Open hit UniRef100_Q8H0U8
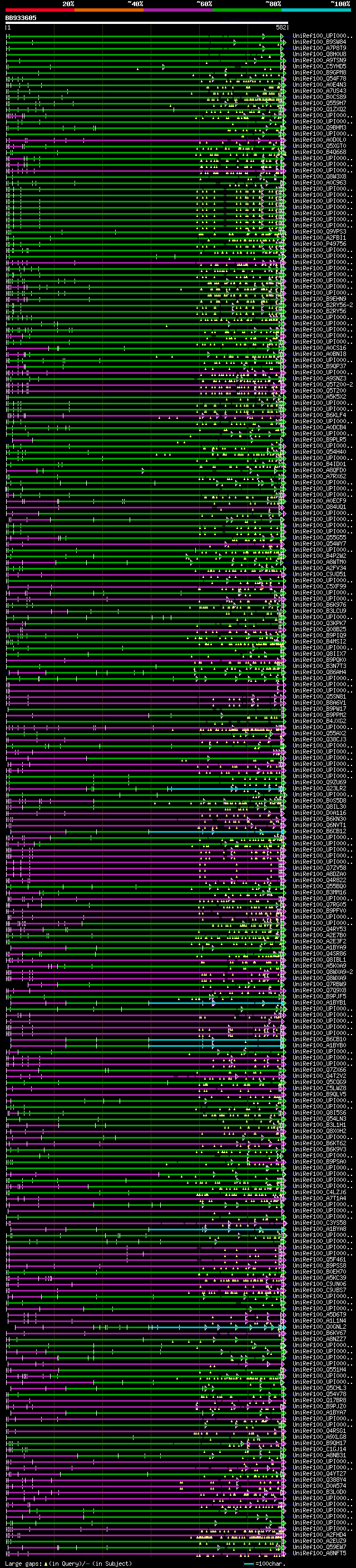The width and height of the screenshot is (356, 1568). point(319,54)
